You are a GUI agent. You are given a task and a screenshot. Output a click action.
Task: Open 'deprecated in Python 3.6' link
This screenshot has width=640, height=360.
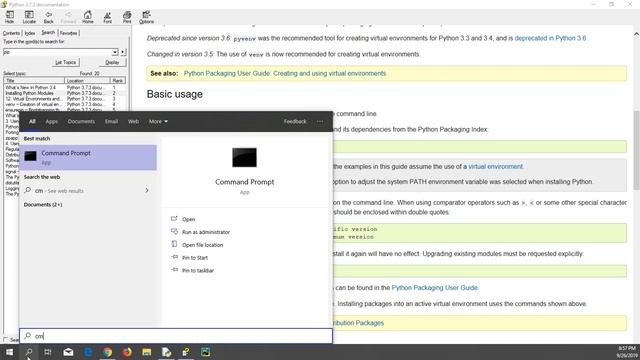550,38
